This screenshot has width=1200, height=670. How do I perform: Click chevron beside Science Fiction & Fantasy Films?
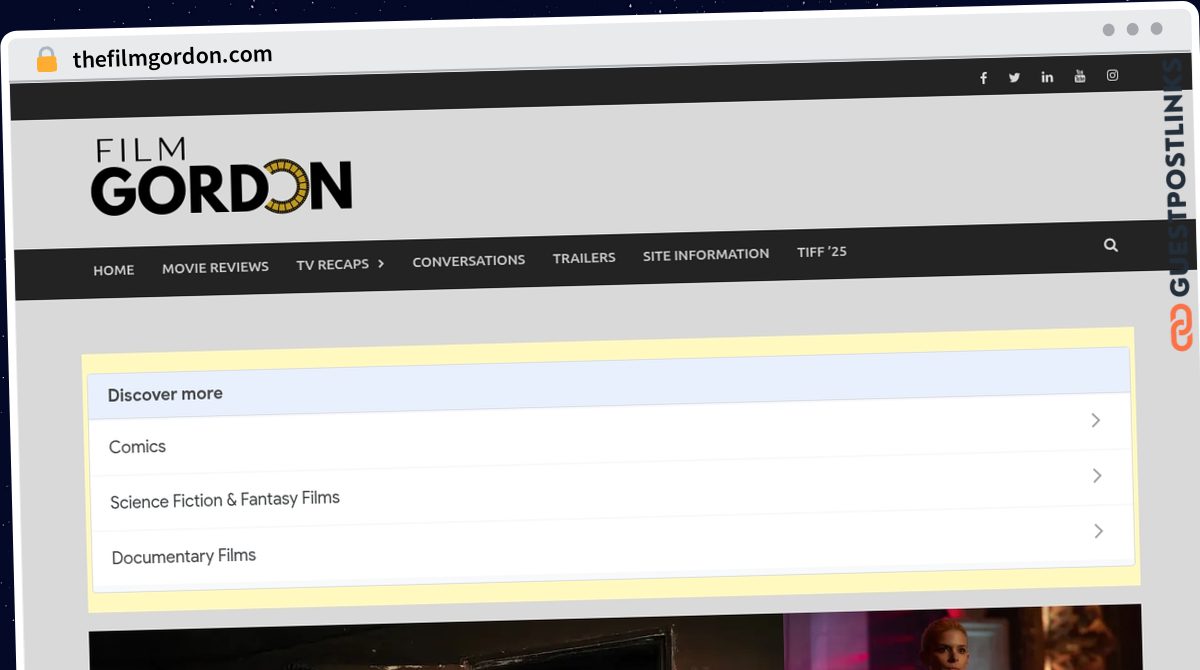[x=1097, y=476]
